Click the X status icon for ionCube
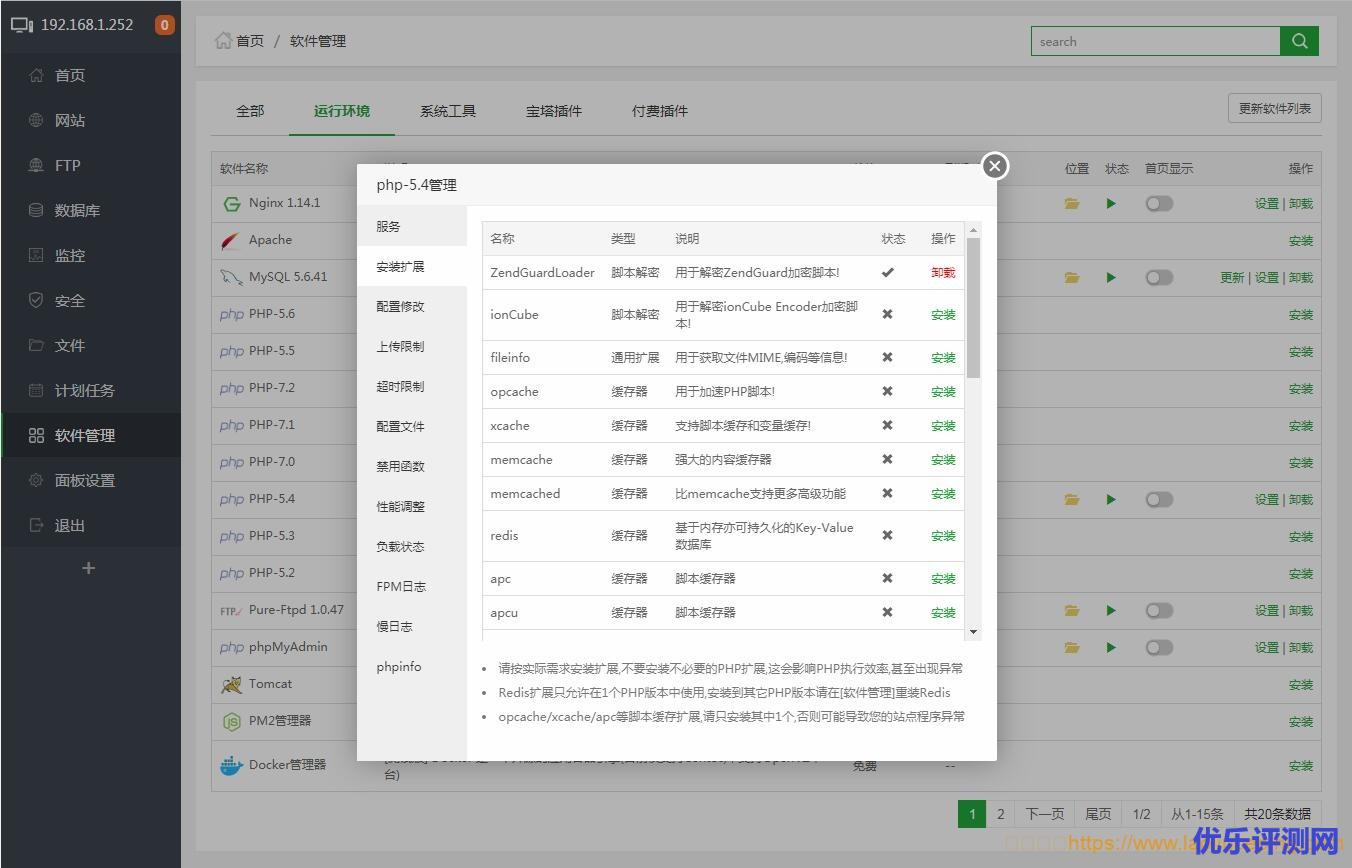Viewport: 1352px width, 868px height. click(887, 314)
